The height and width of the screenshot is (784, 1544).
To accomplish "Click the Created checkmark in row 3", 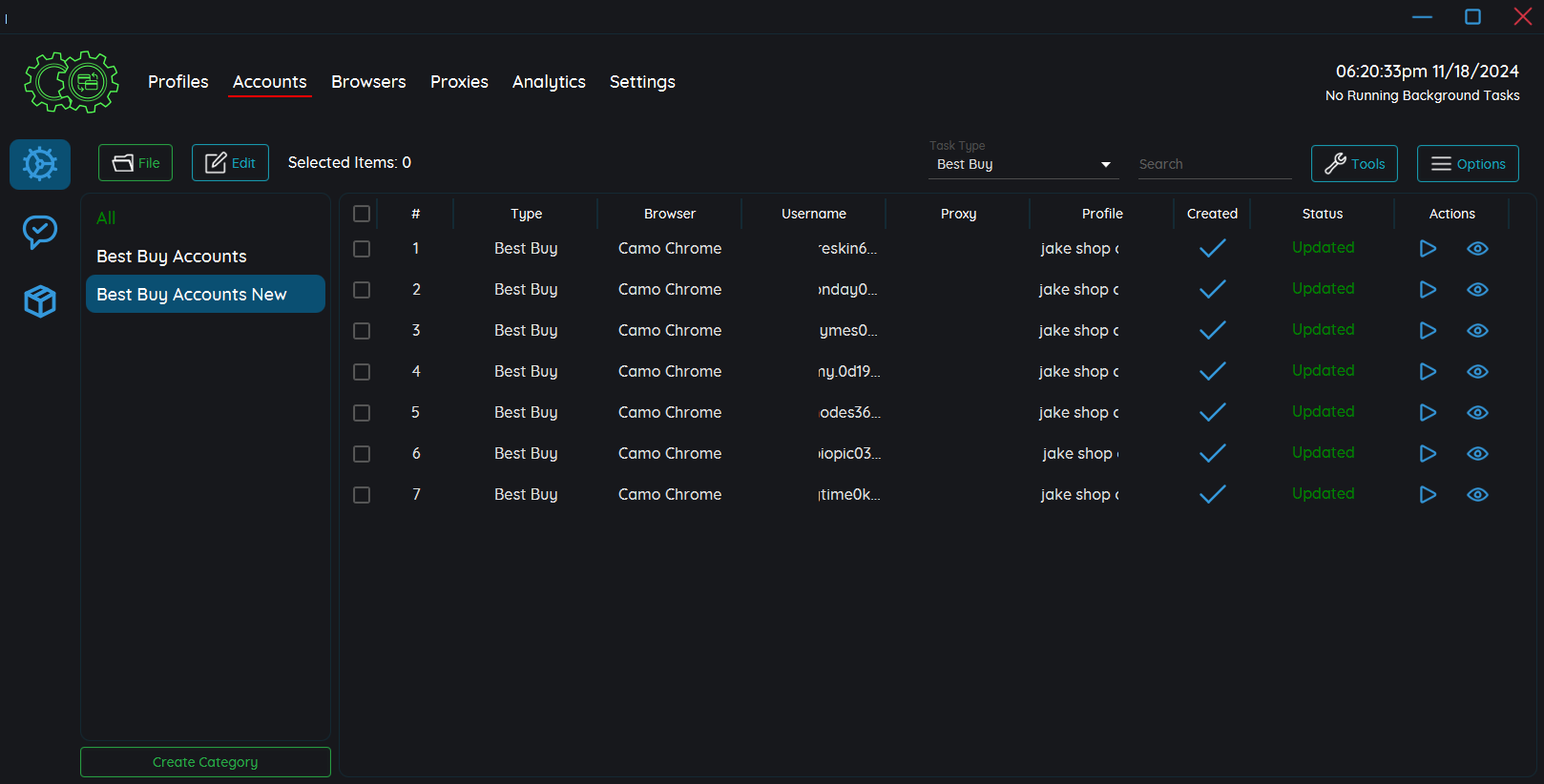I will tap(1212, 331).
